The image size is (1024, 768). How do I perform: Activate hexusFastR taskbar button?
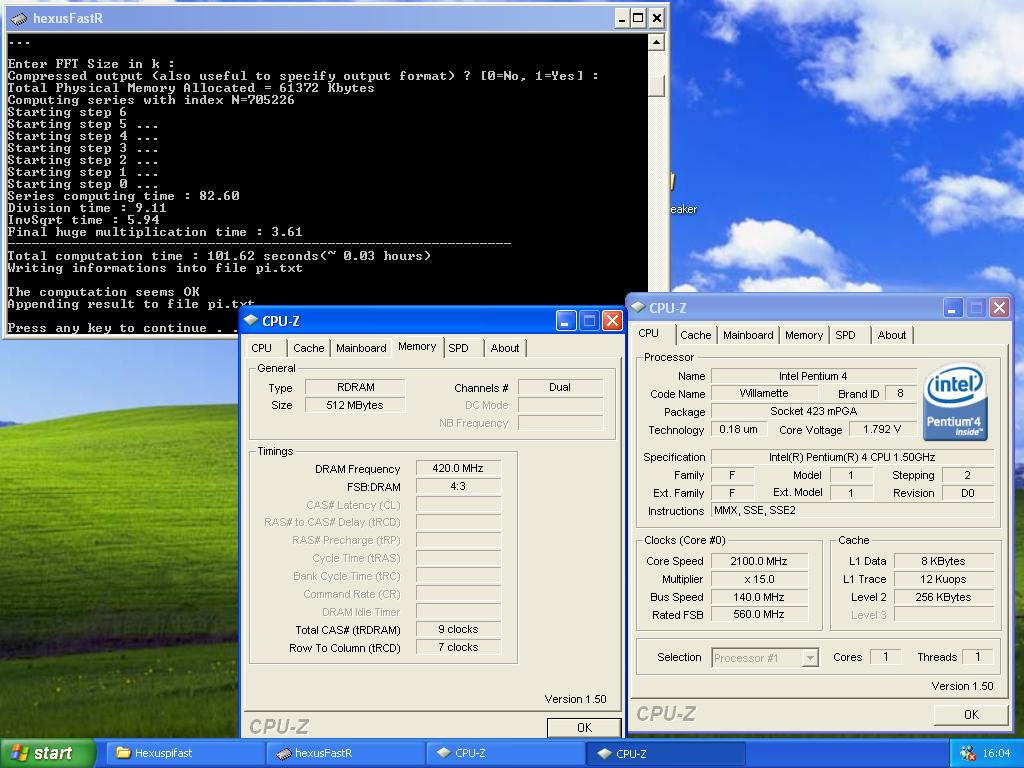pos(345,753)
